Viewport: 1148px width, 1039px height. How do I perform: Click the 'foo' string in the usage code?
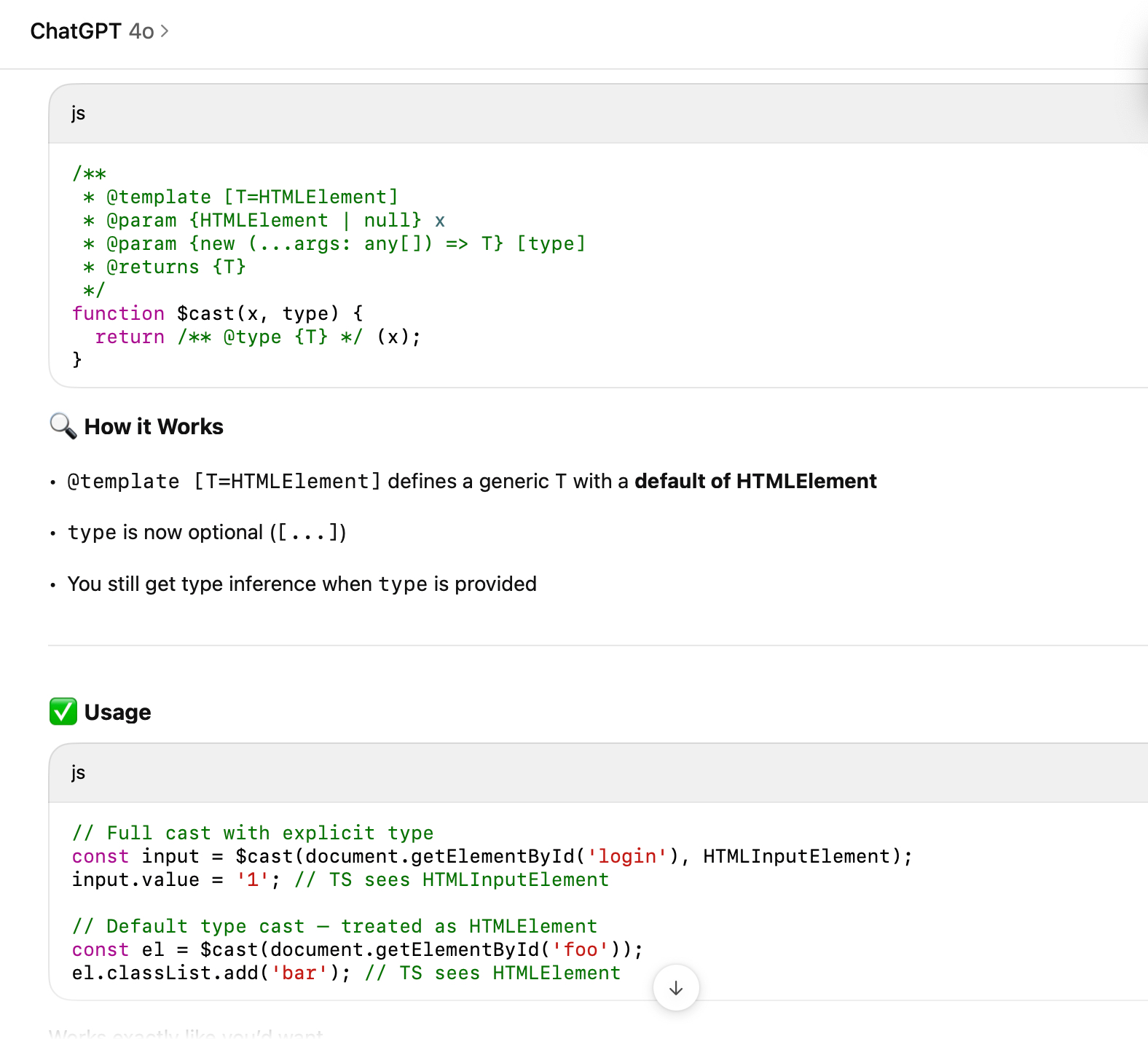point(581,949)
